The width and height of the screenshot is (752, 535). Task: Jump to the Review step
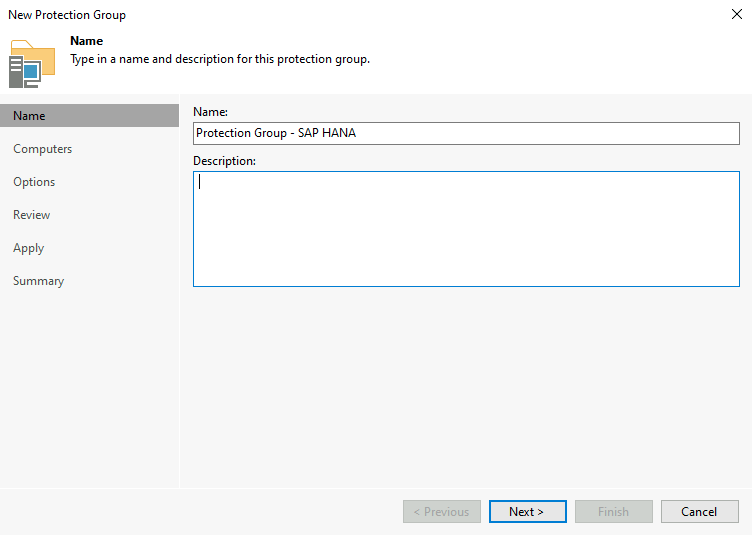point(32,215)
